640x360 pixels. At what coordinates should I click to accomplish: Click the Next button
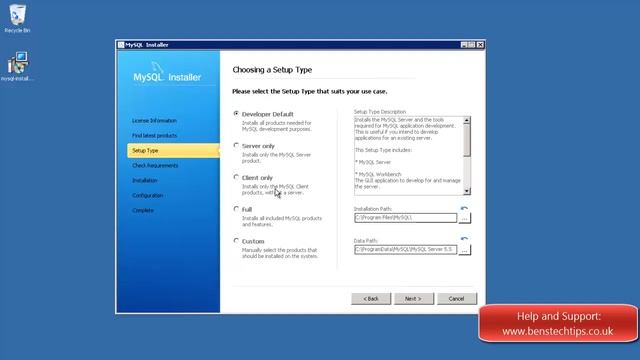(x=413, y=299)
